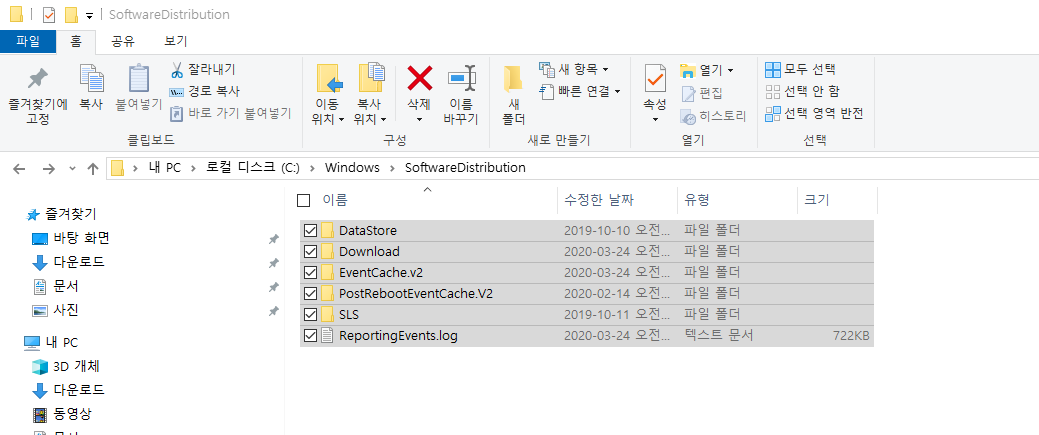Open 히스토리 (History) for the file
The image size is (1039, 435).
[x=713, y=117]
